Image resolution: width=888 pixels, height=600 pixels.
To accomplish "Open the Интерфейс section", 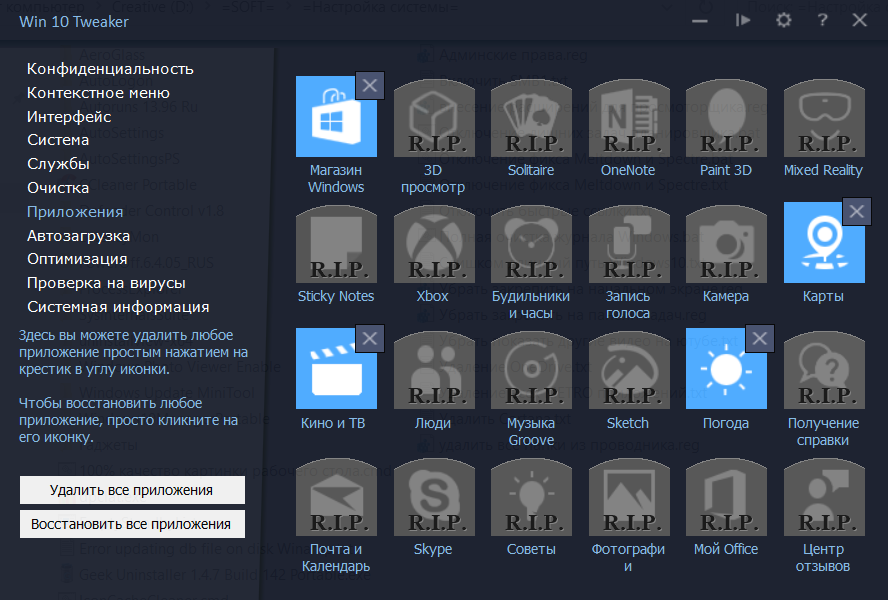I will 69,117.
